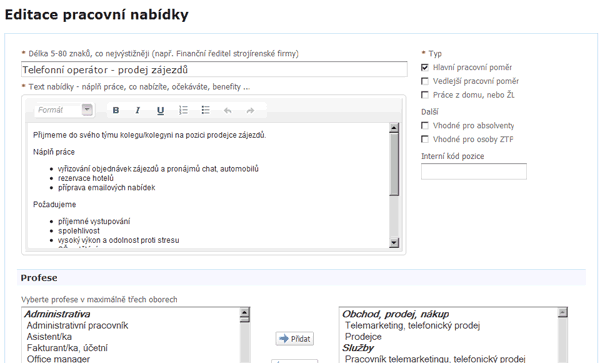Click the Přidat button
This screenshot has width=600, height=363.
(295, 339)
